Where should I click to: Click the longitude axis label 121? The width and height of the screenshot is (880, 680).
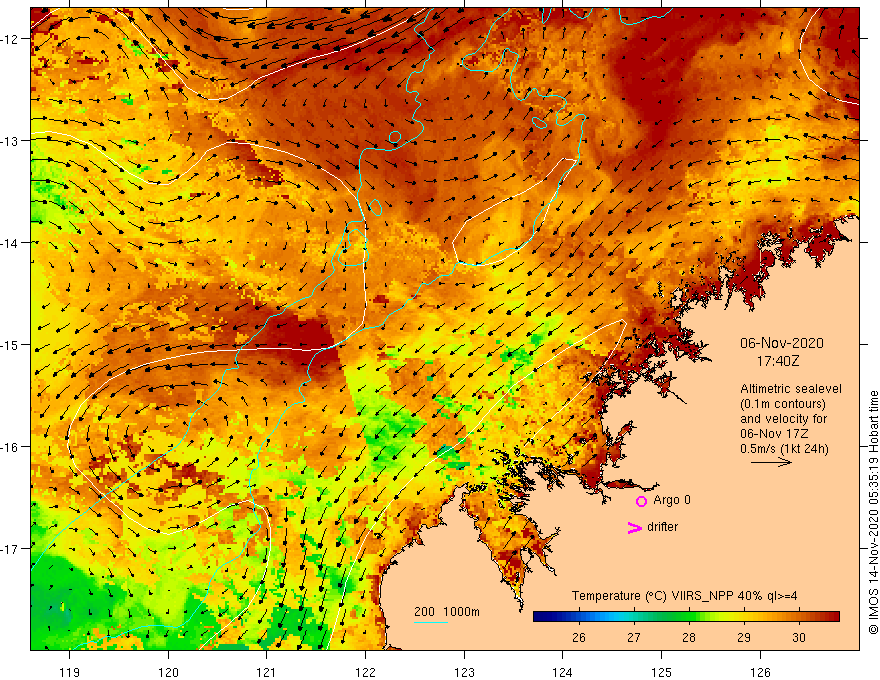267,672
